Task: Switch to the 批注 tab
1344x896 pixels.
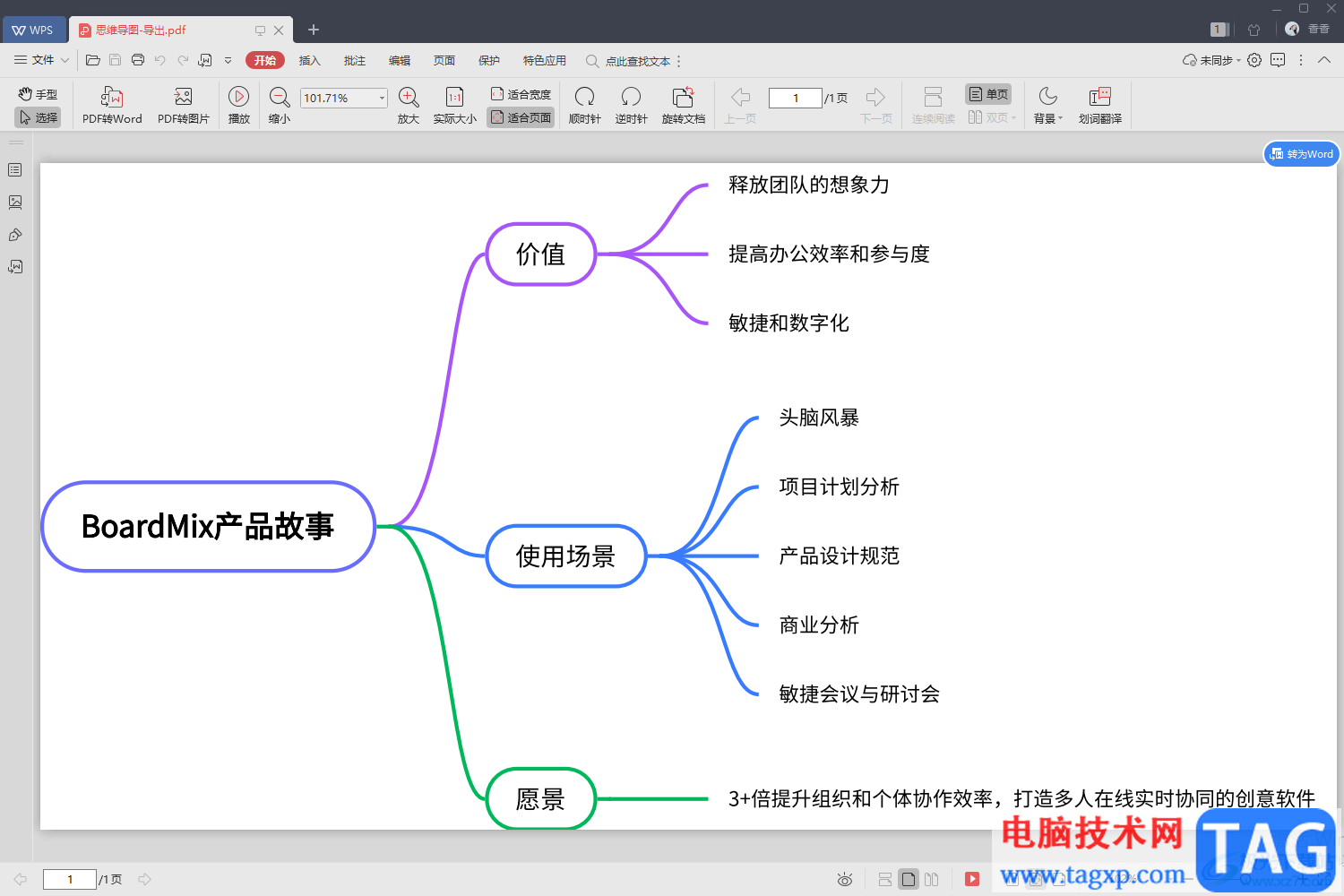Action: click(x=355, y=60)
